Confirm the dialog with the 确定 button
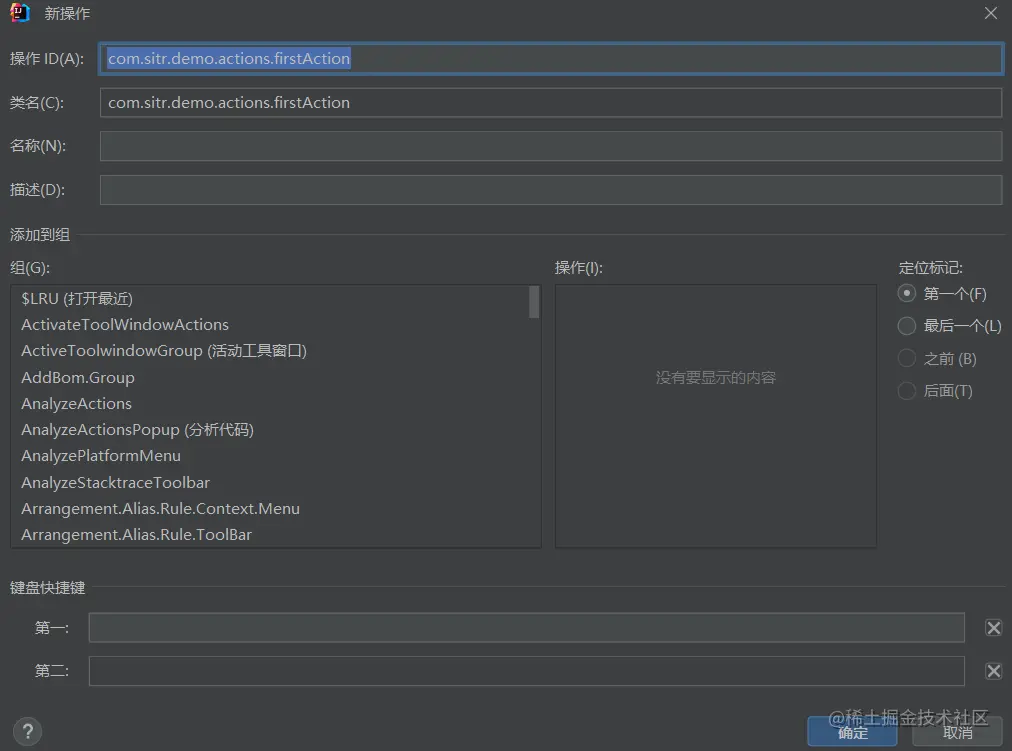The image size is (1012, 751). point(852,732)
